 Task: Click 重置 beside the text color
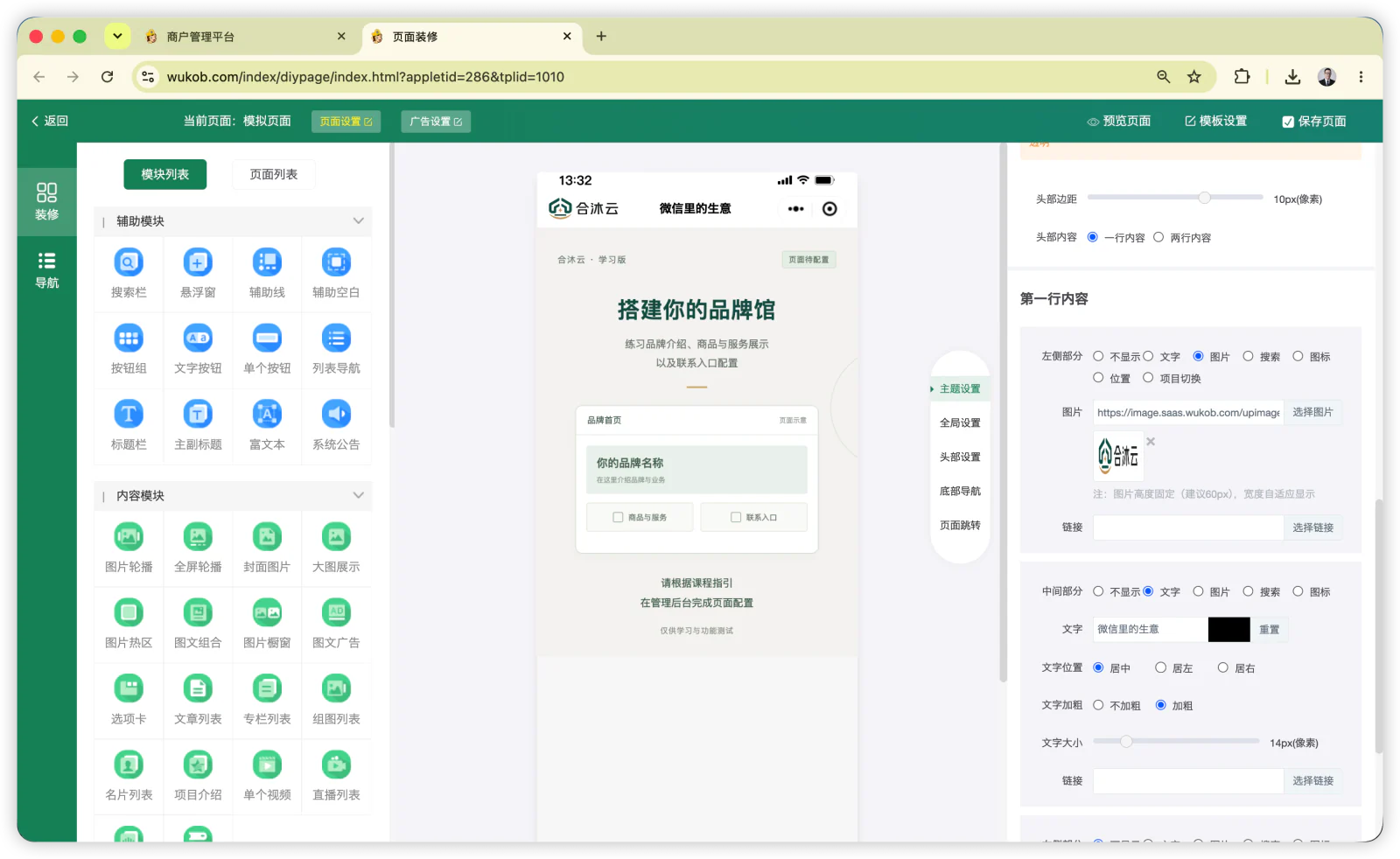tap(1269, 629)
